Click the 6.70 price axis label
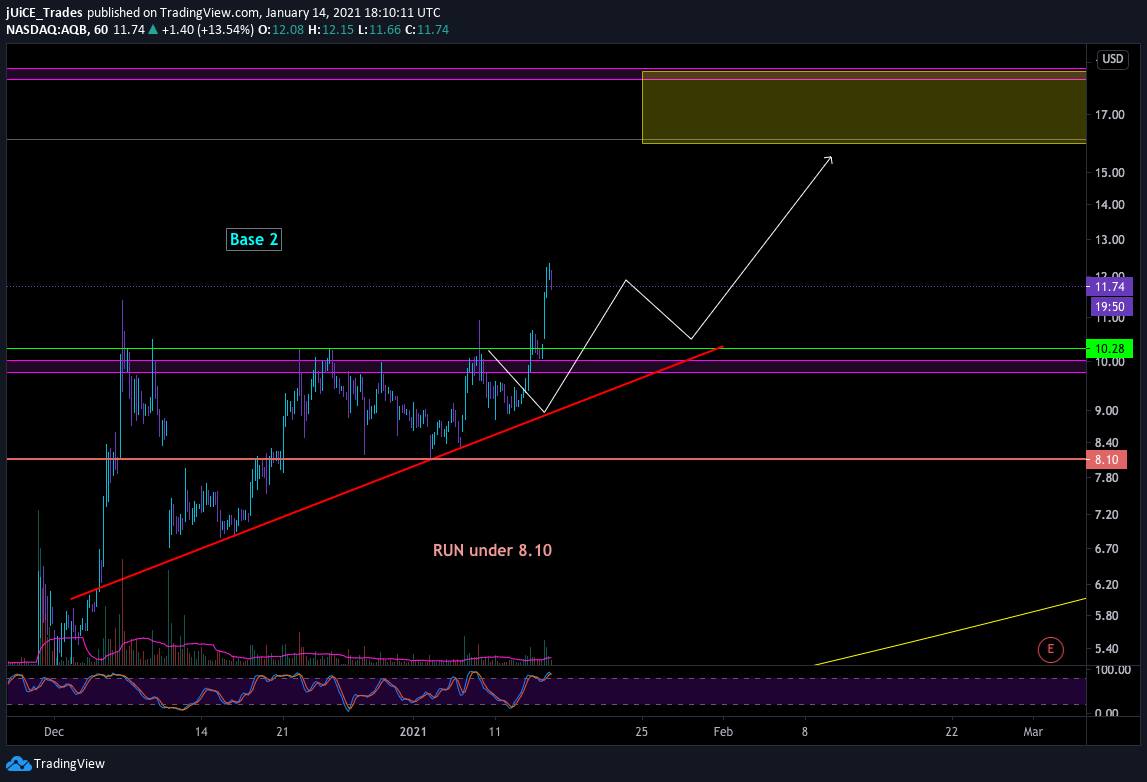This screenshot has height=782, width=1147. (1107, 549)
